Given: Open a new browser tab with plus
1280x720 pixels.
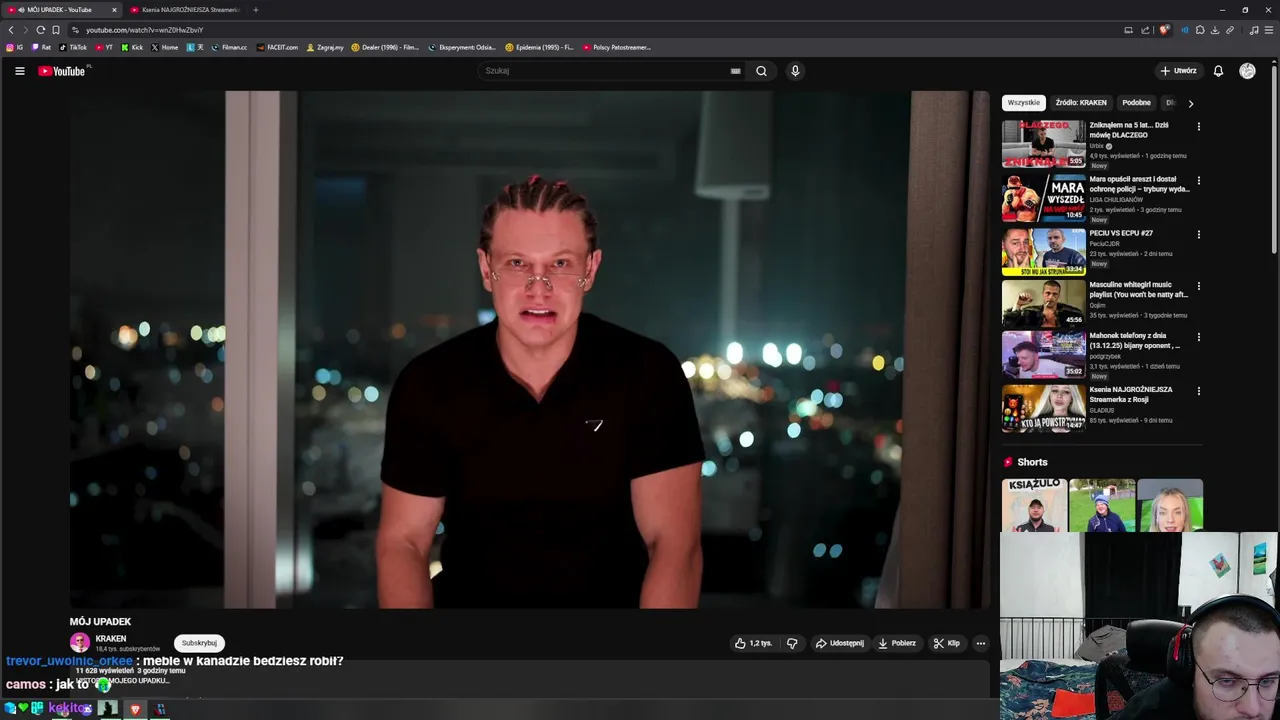Looking at the screenshot, I should (x=255, y=10).
